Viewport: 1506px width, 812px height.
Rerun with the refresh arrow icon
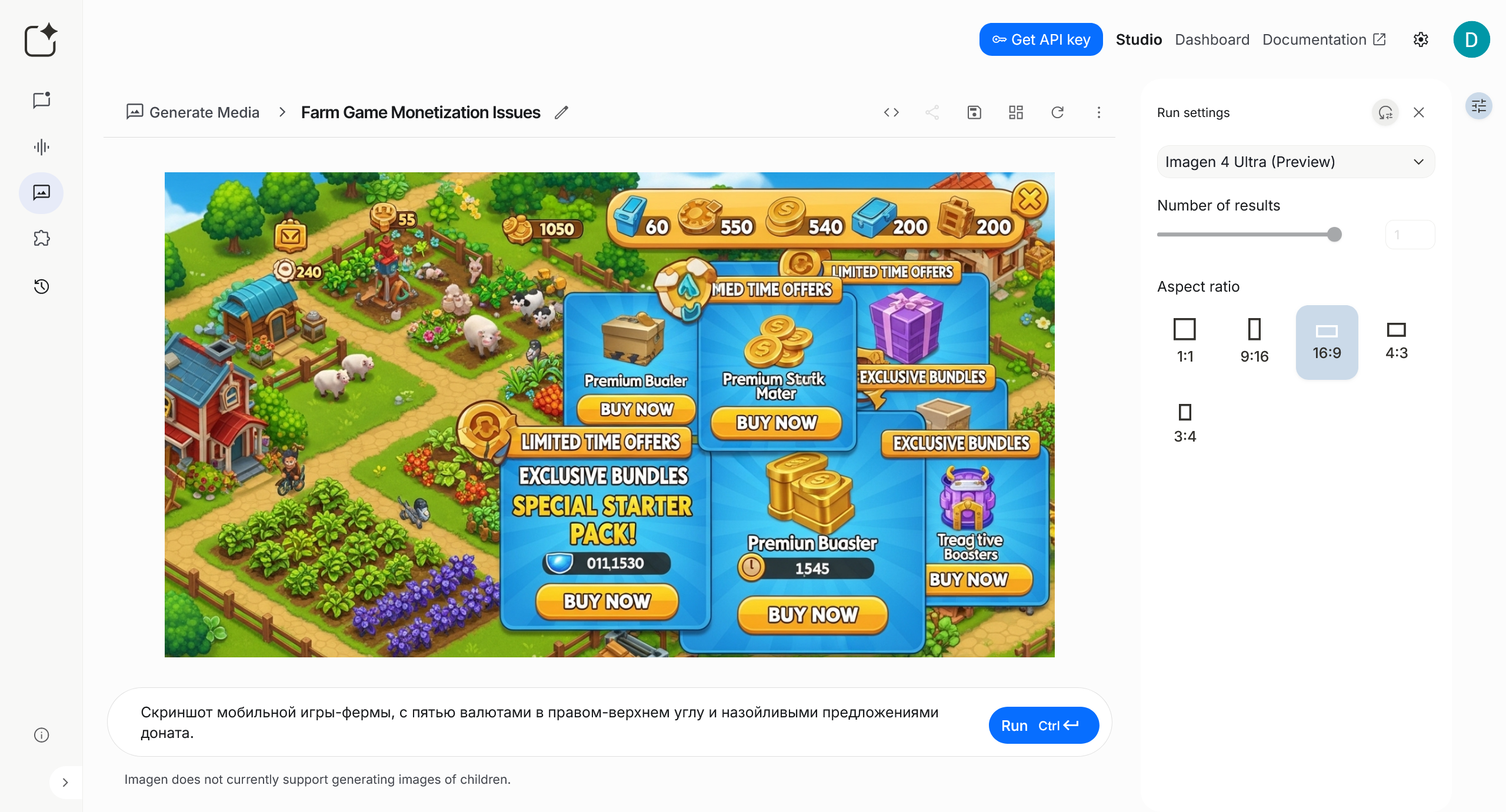(x=1058, y=112)
